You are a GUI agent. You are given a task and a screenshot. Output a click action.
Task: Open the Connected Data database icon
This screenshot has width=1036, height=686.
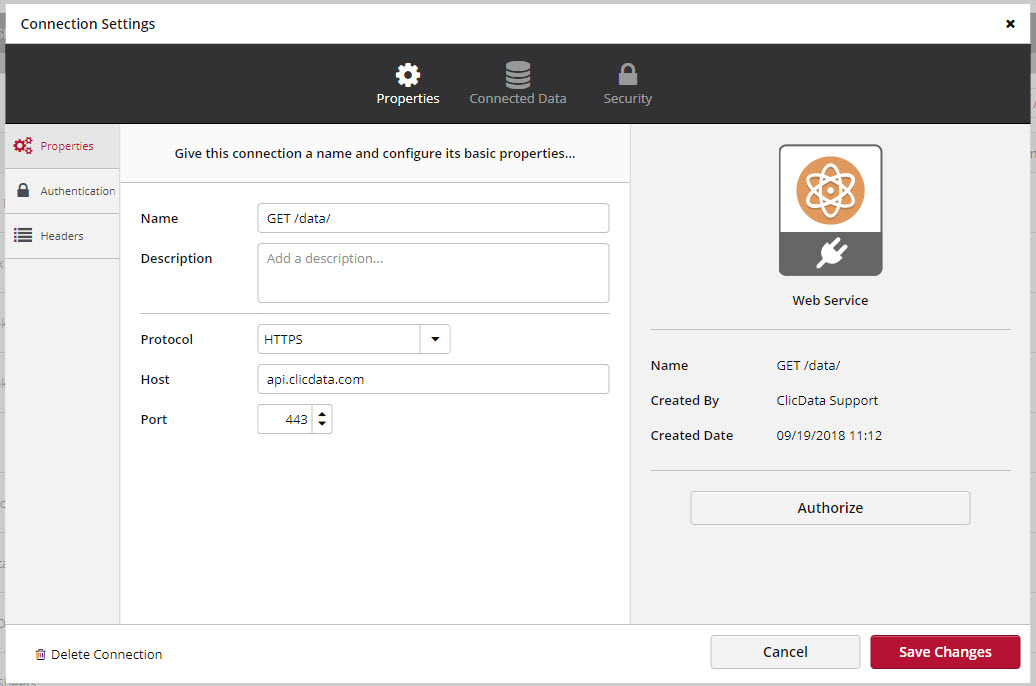517,75
